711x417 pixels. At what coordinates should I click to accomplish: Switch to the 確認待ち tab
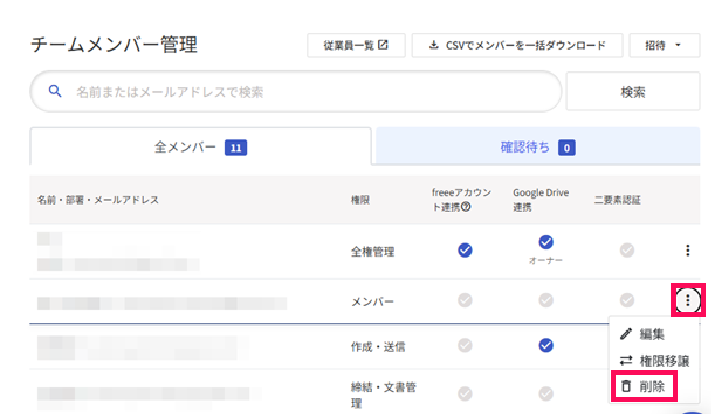[x=538, y=147]
